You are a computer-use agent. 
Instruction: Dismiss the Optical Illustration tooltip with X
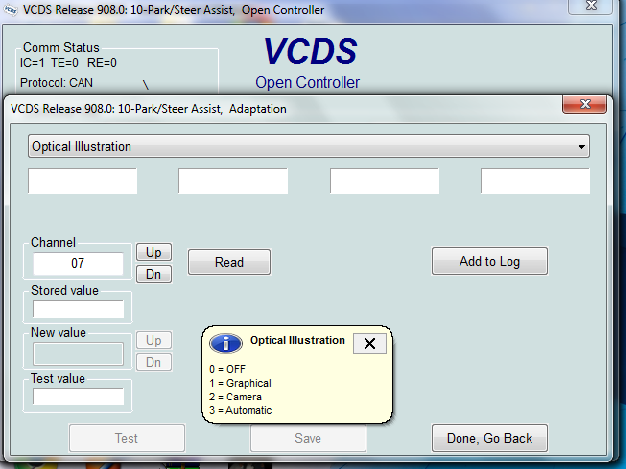(x=369, y=343)
